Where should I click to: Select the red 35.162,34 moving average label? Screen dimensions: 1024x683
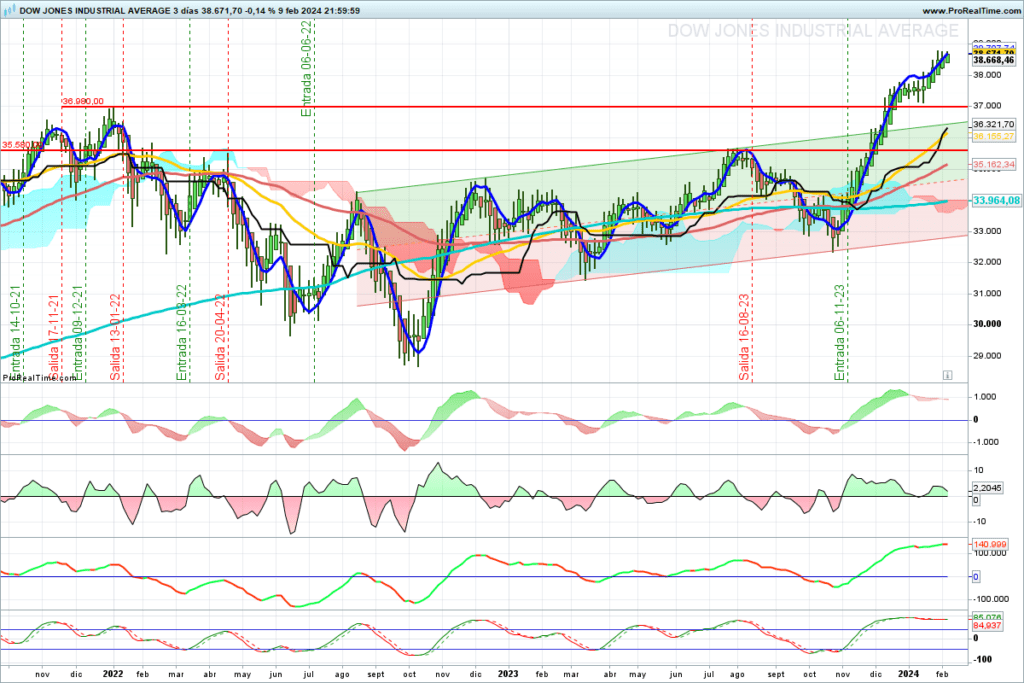[993, 165]
